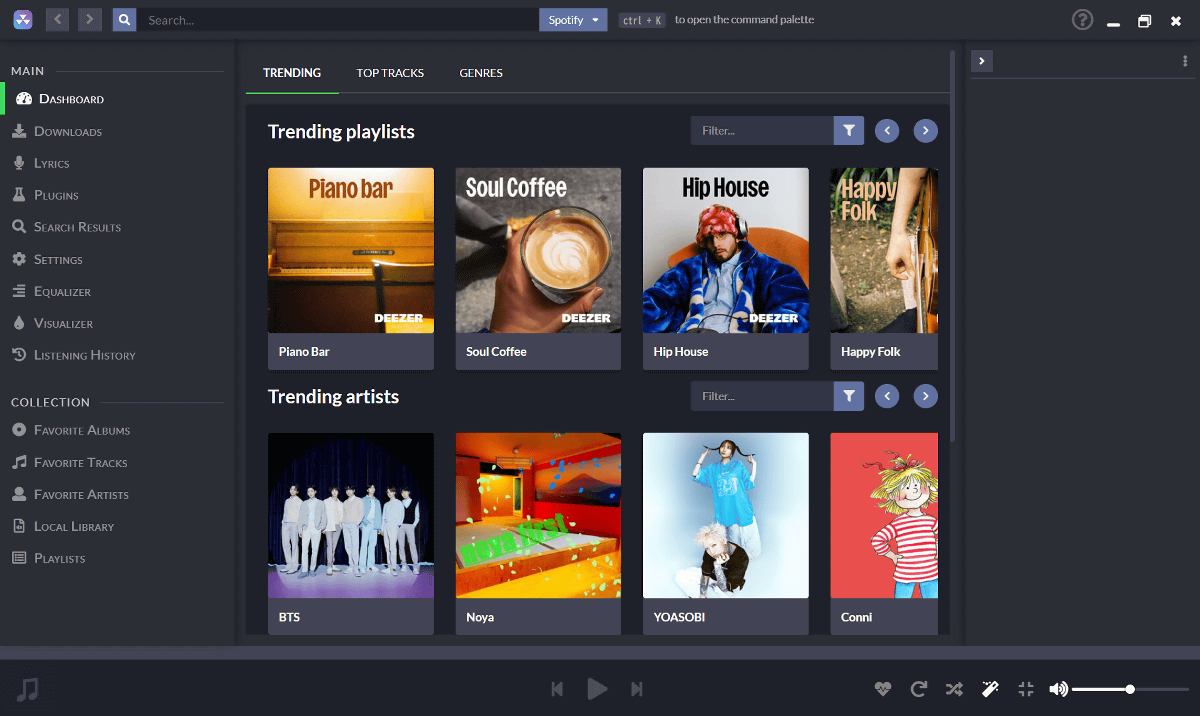Image resolution: width=1200 pixels, height=716 pixels.
Task: Skip to the next track
Action: pos(637,689)
